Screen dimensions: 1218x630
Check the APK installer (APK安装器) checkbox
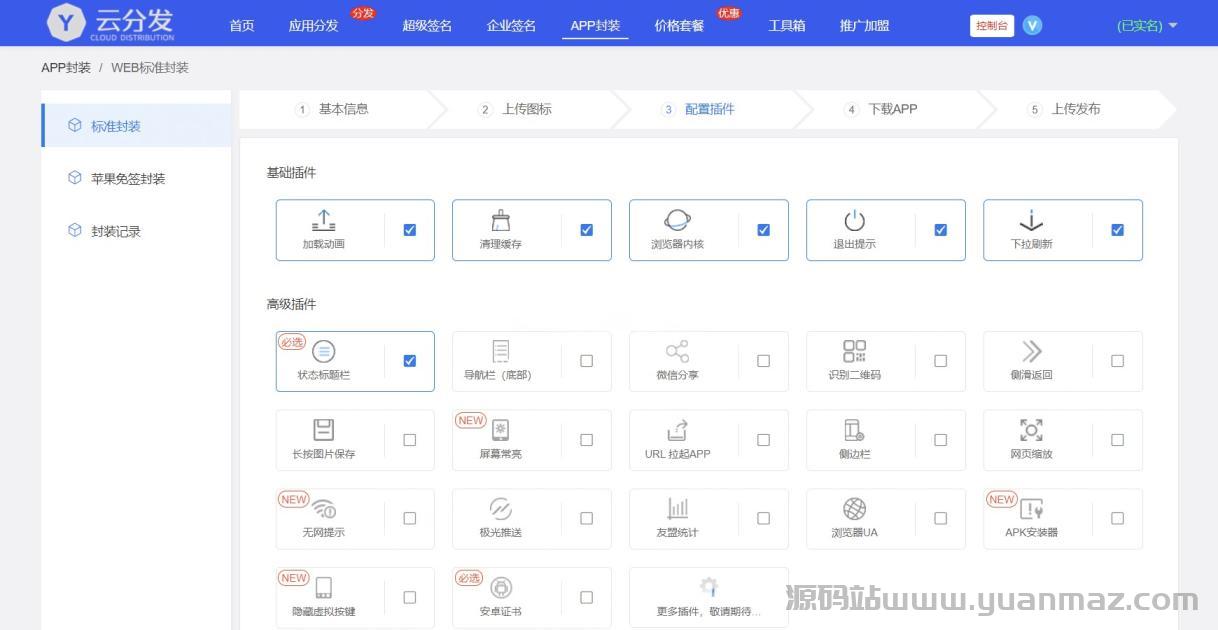[1117, 518]
